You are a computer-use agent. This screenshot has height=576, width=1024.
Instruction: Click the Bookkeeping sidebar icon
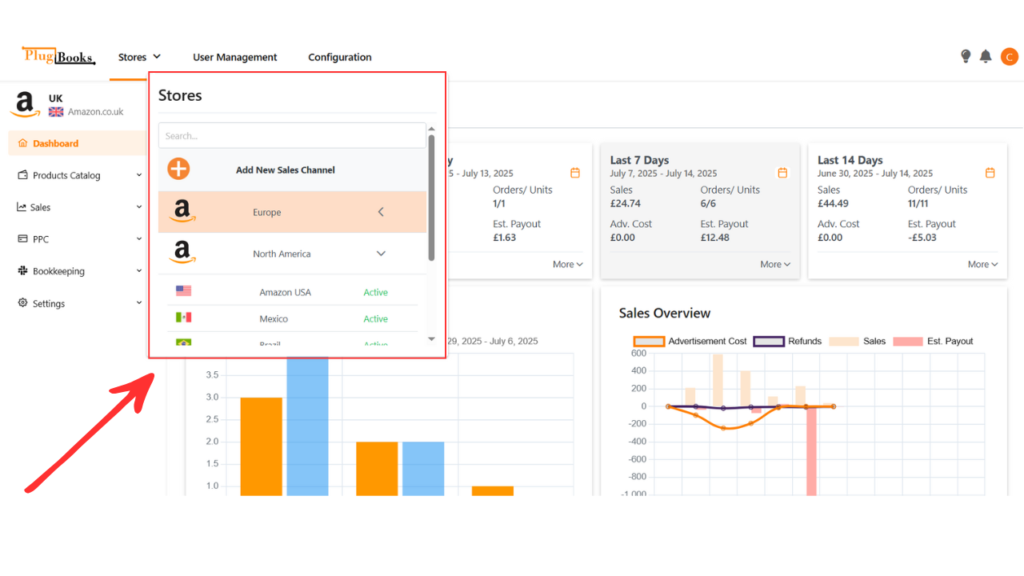pyautogui.click(x=23, y=270)
